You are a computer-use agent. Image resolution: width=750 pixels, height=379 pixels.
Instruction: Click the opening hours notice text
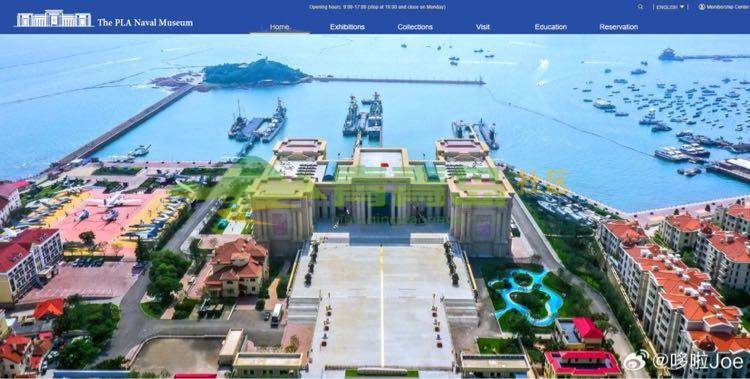click(377, 7)
